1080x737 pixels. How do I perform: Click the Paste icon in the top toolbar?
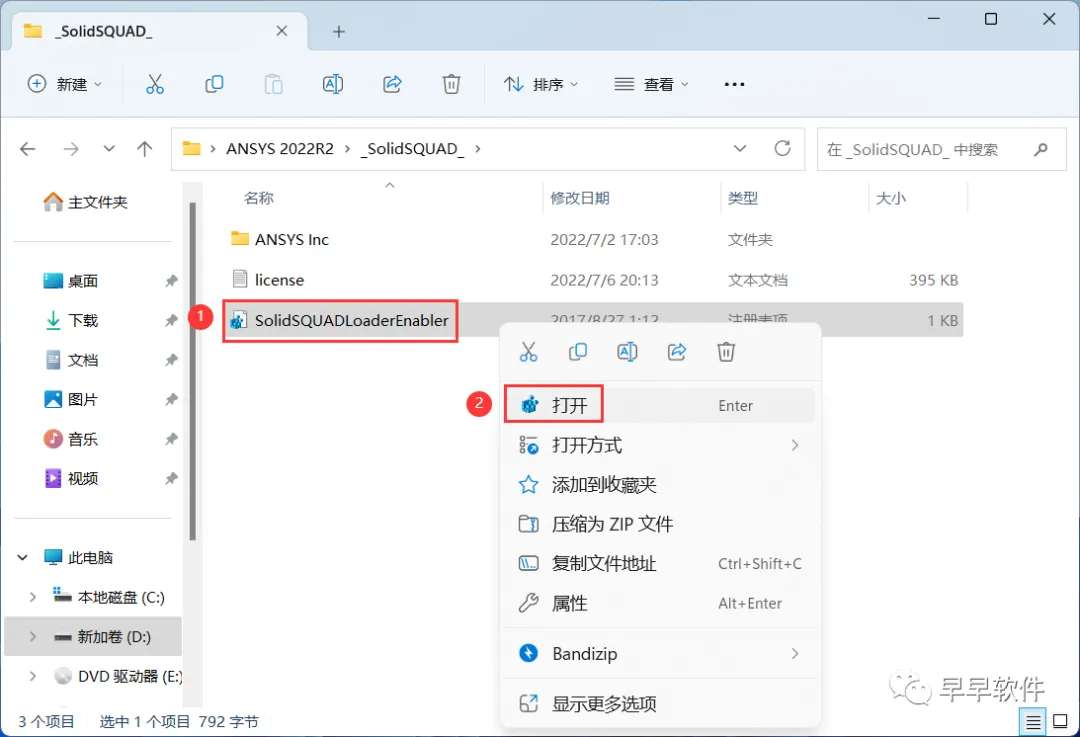tap(273, 84)
